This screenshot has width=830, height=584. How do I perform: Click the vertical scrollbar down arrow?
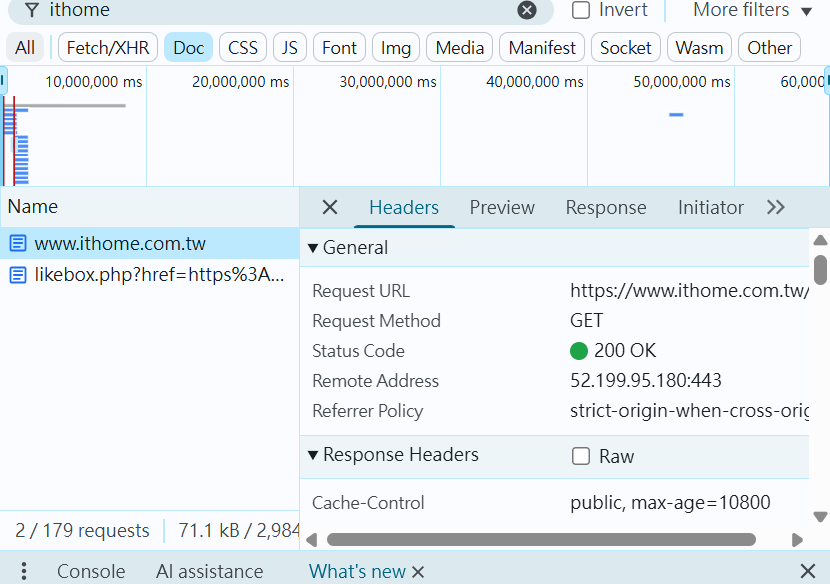(x=820, y=516)
